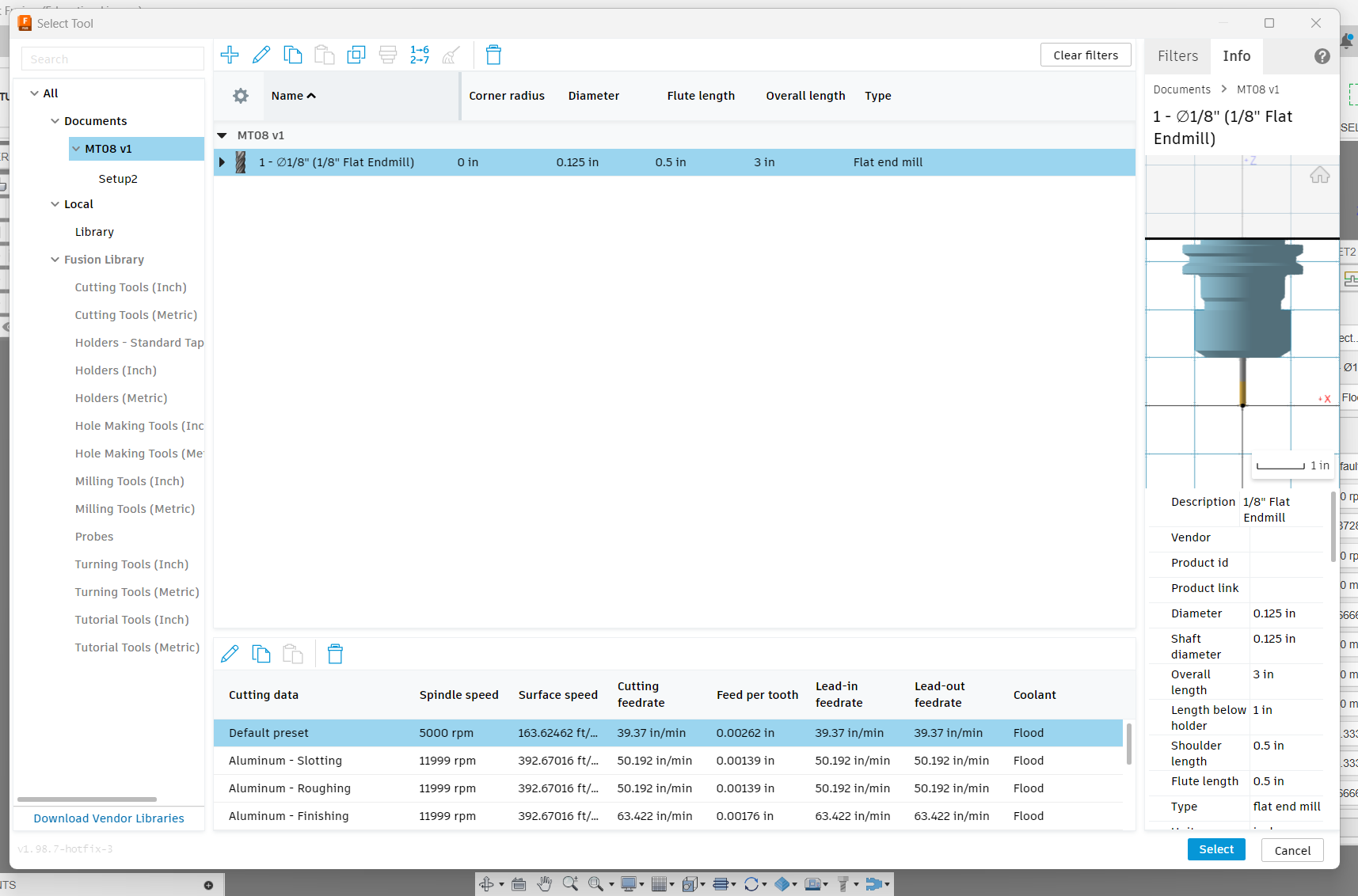Click the home view icon in the tool preview
The width and height of the screenshot is (1358, 896).
1320,175
